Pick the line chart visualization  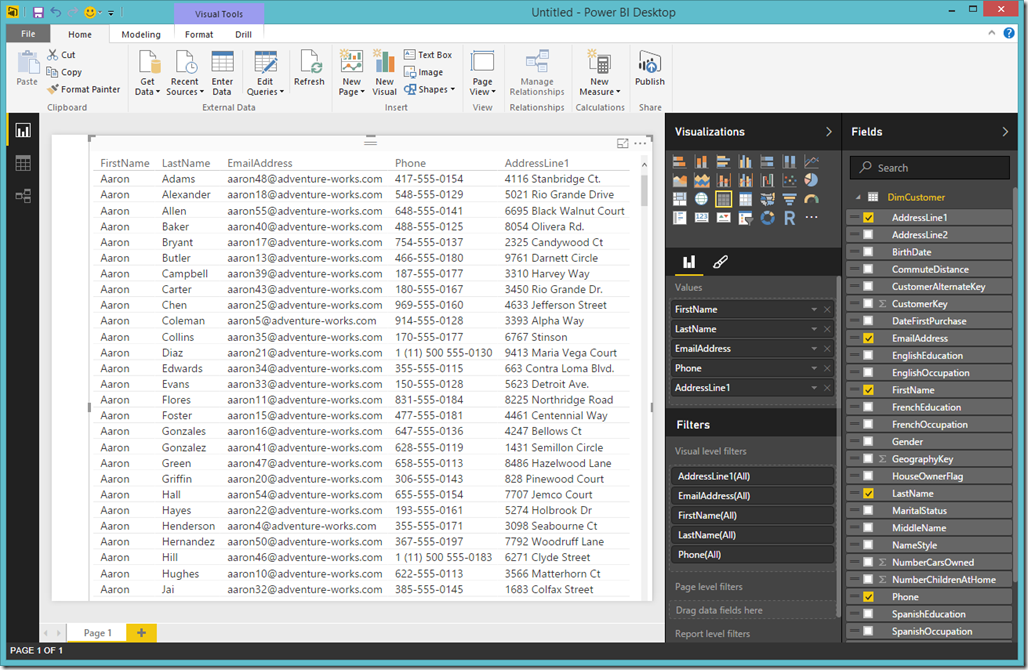point(812,161)
